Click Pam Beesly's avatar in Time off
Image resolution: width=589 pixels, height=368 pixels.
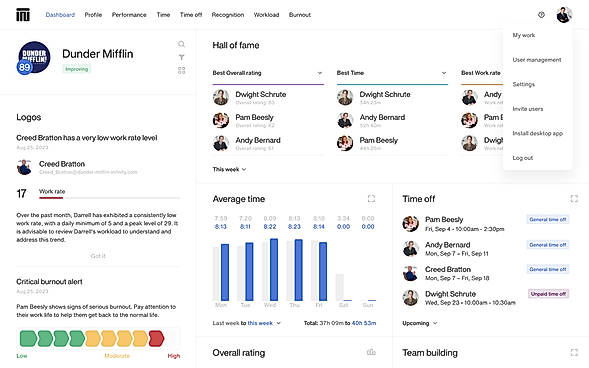pyautogui.click(x=410, y=224)
